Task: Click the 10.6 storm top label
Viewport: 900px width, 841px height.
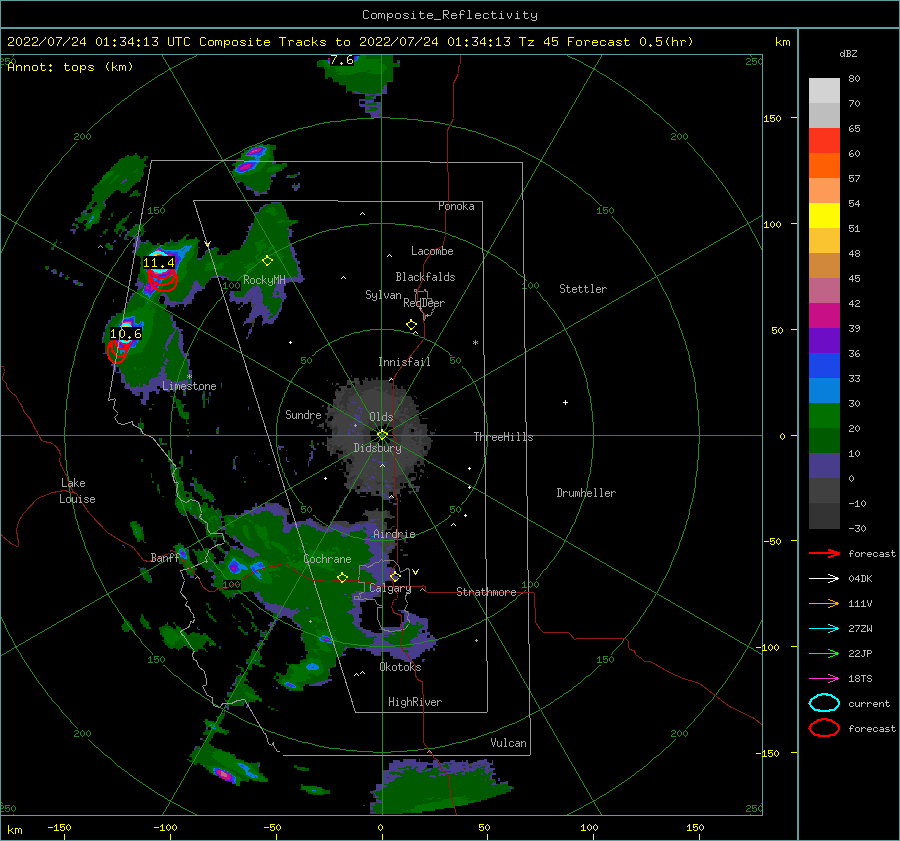Action: coord(126,334)
